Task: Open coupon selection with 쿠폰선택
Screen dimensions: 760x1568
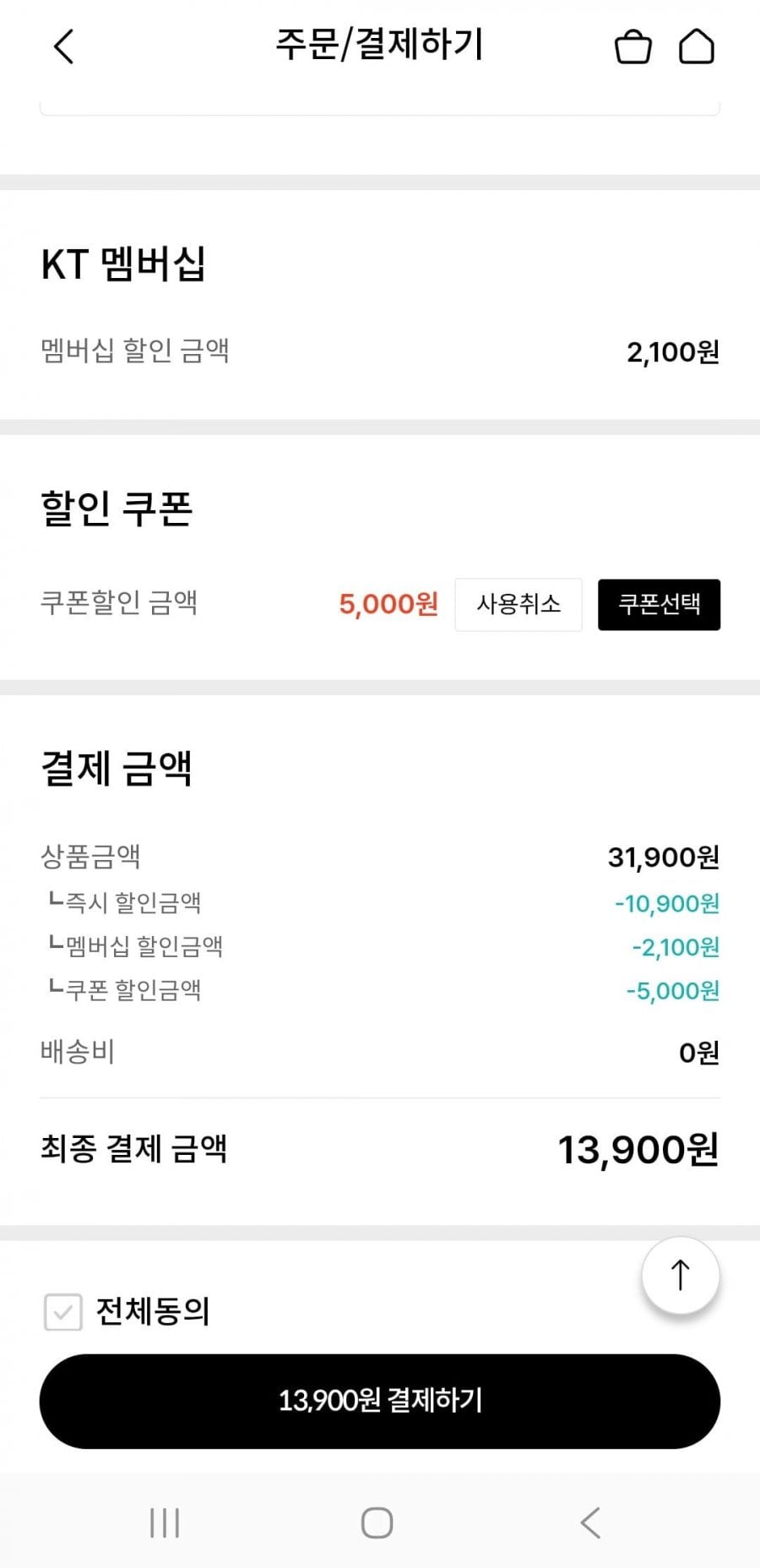Action: (x=660, y=604)
